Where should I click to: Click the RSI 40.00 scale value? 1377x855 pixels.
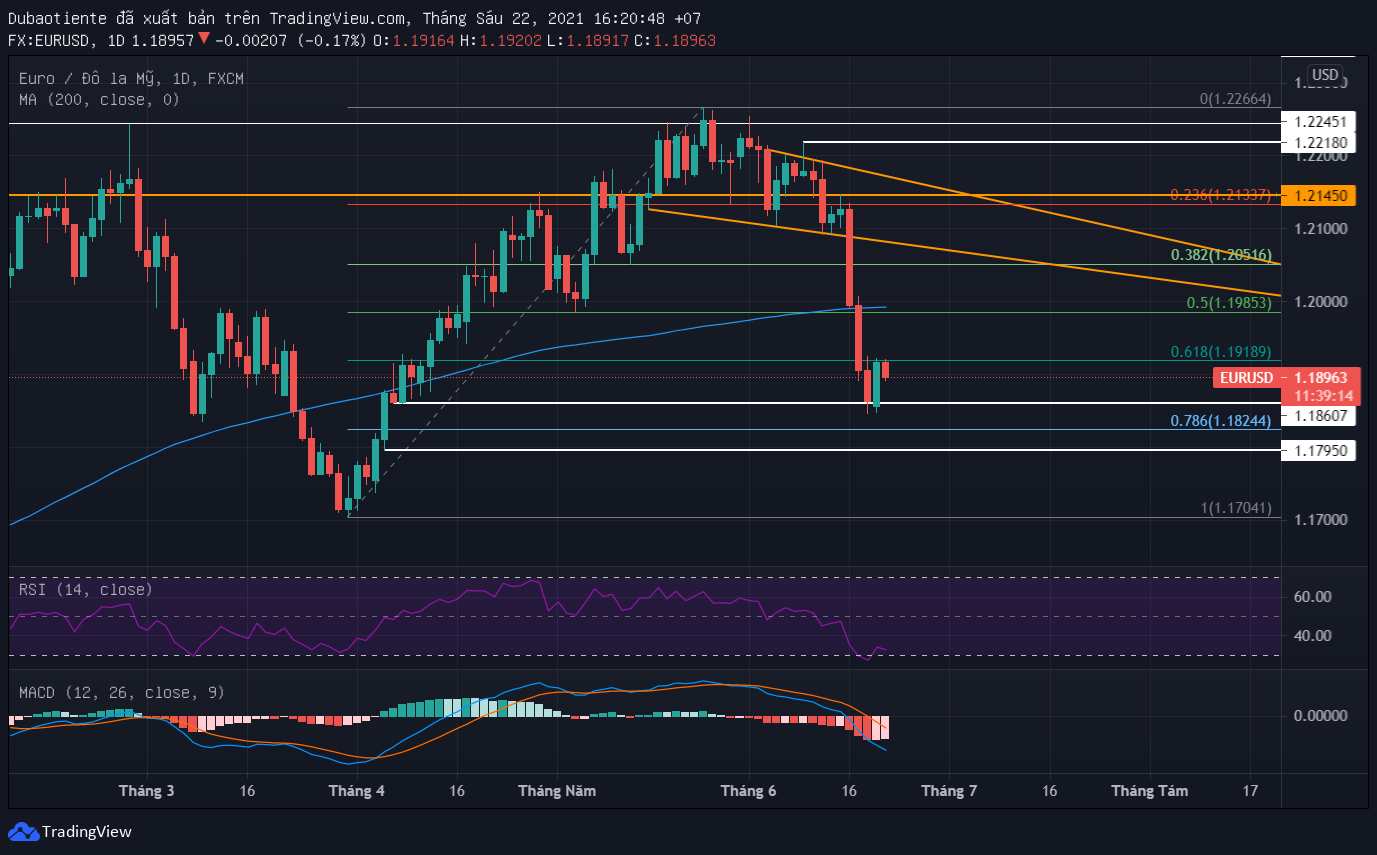[1315, 636]
